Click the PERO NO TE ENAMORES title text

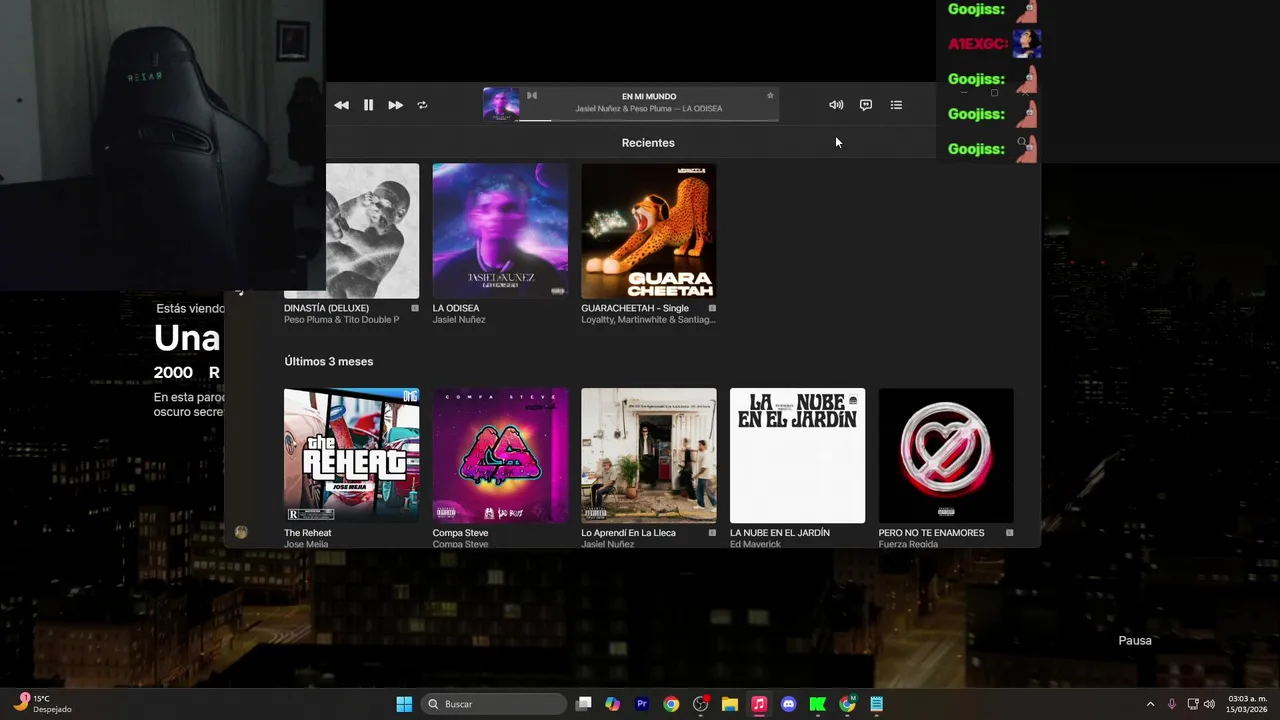click(x=932, y=533)
